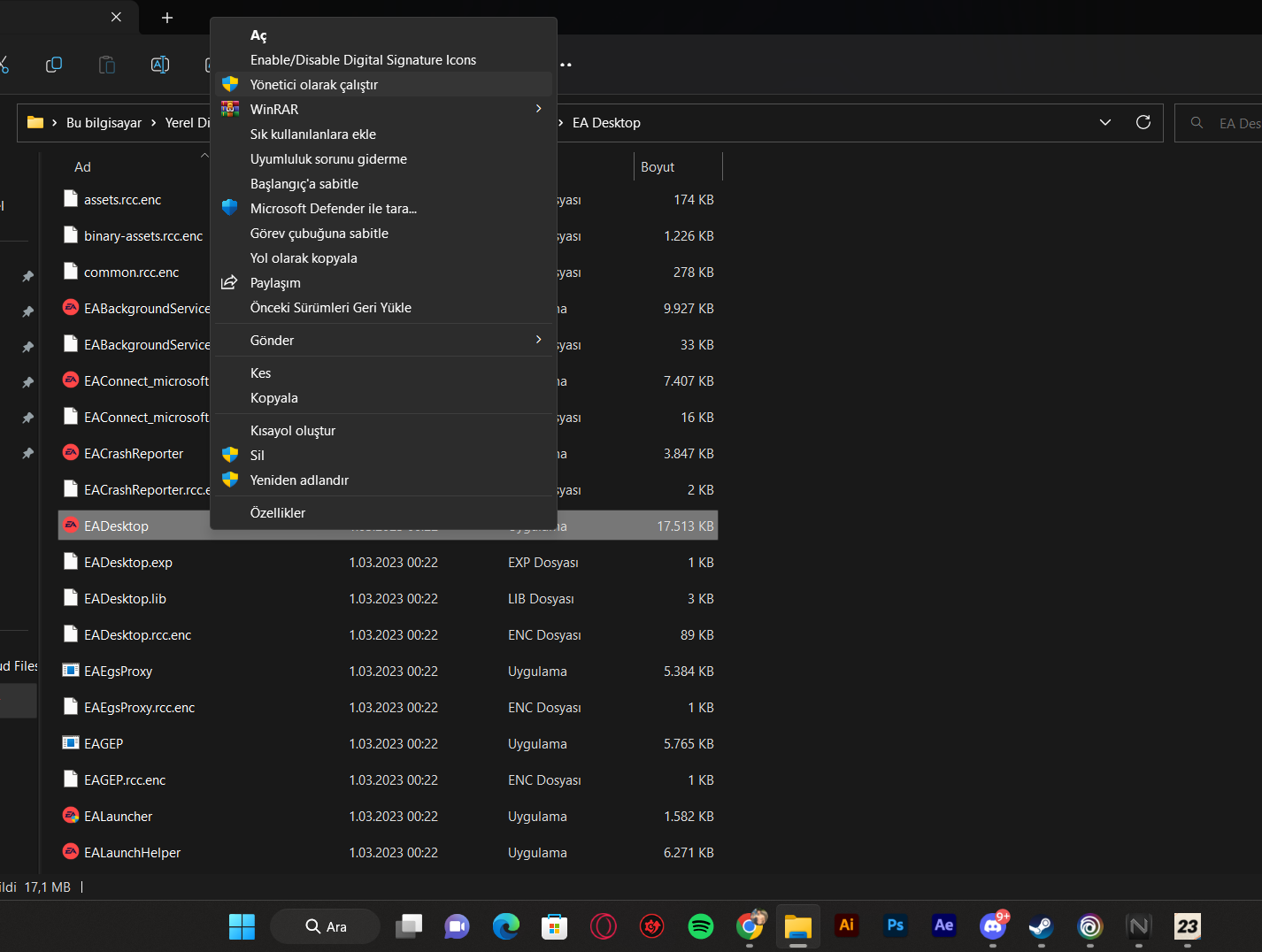Image resolution: width=1262 pixels, height=952 pixels.
Task: Open Steam from taskbar
Action: (x=1042, y=926)
